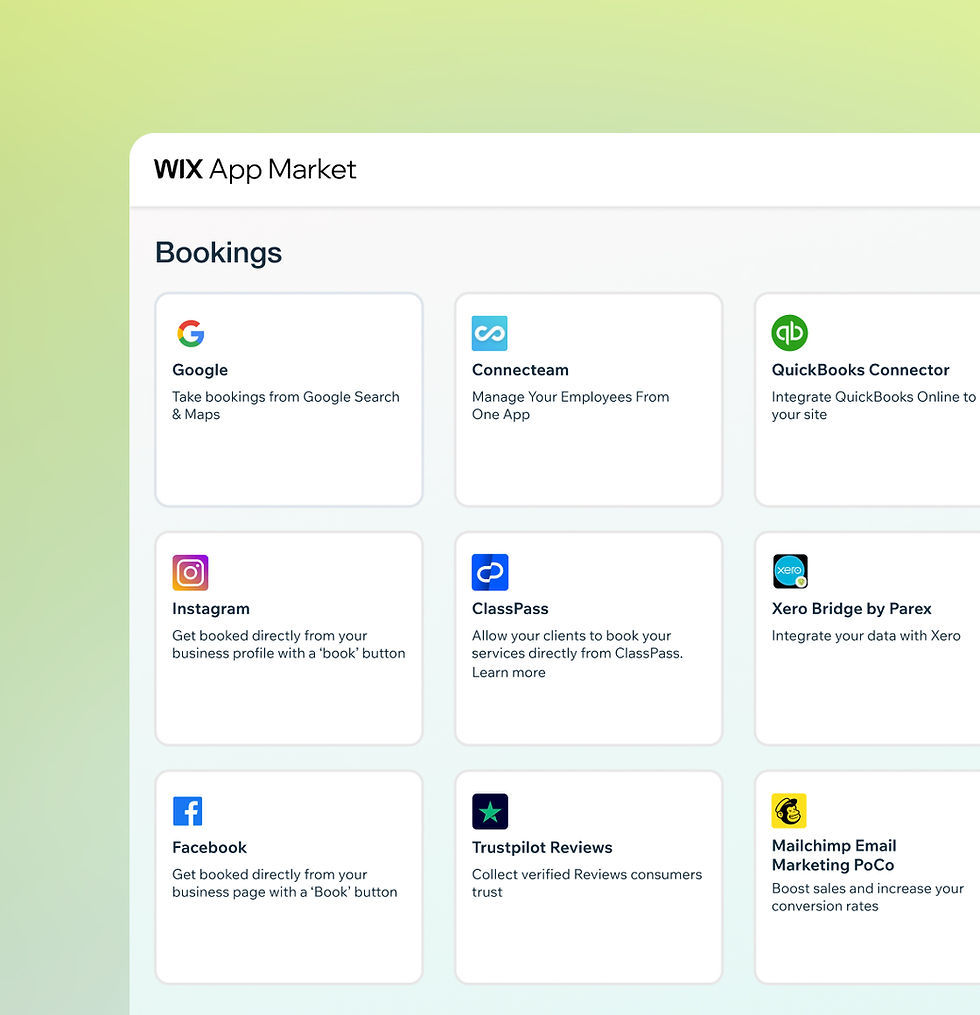Click the Facebook app icon

pos(188,811)
